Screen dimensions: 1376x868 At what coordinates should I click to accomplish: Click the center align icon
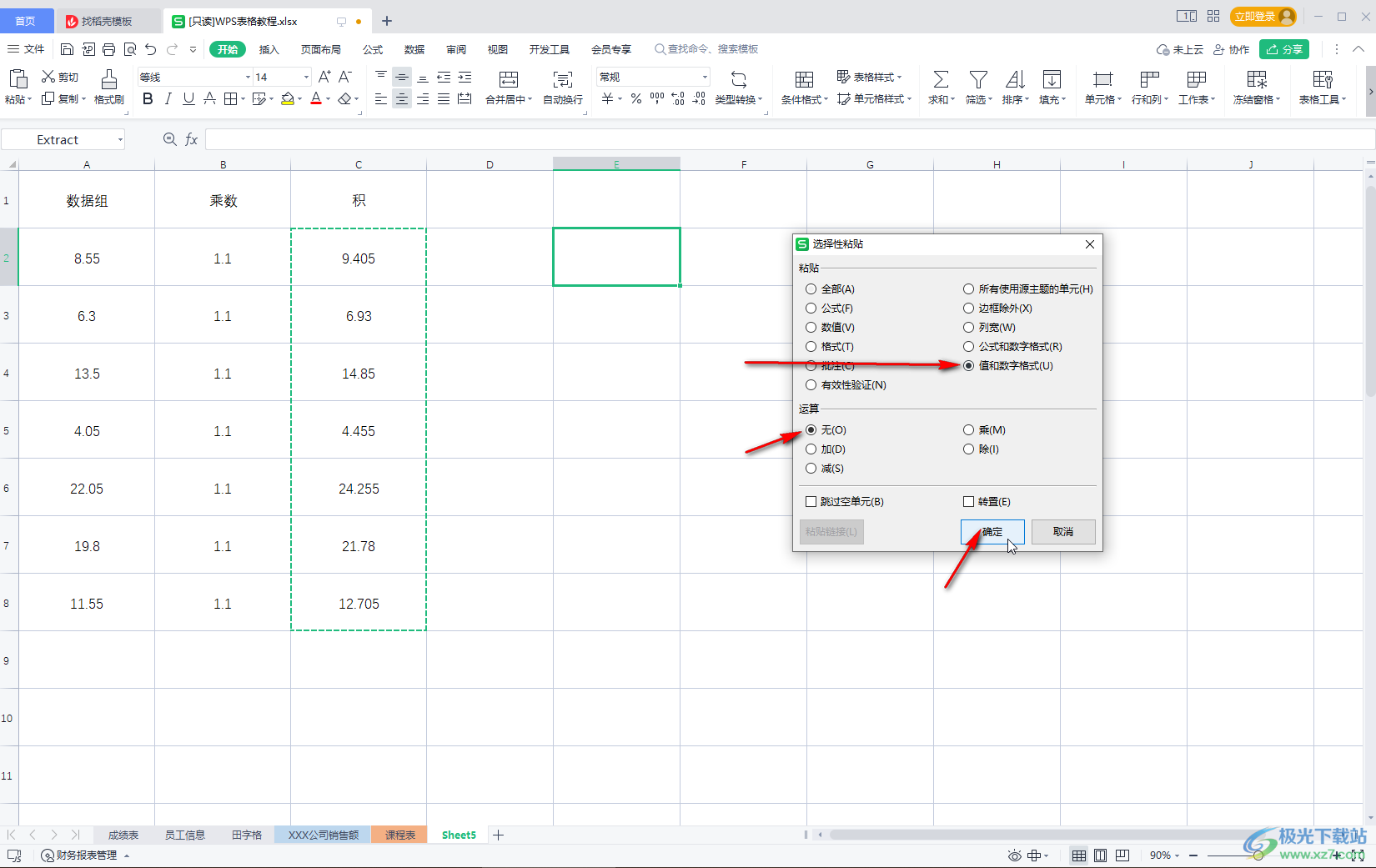(x=402, y=99)
